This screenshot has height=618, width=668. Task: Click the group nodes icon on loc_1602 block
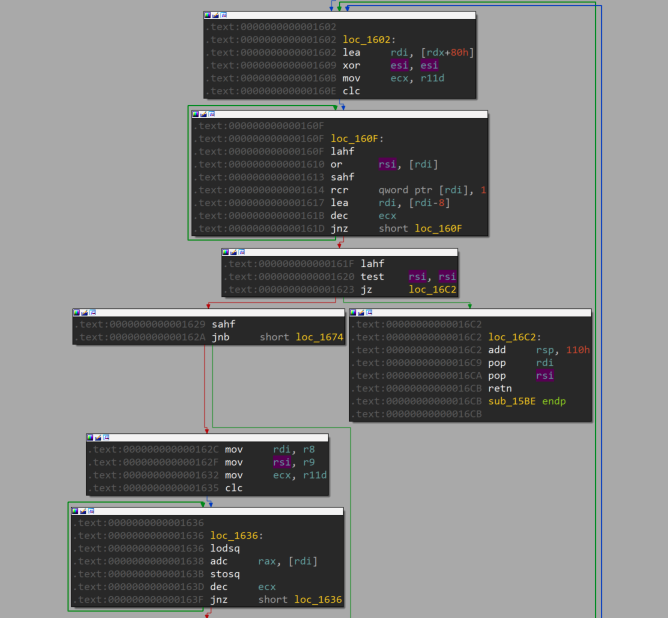pos(224,15)
